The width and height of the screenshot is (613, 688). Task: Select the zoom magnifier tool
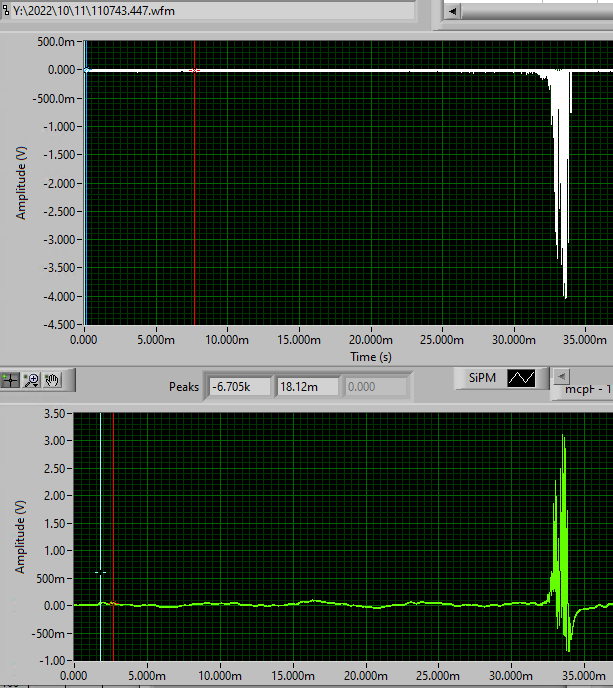[32, 380]
